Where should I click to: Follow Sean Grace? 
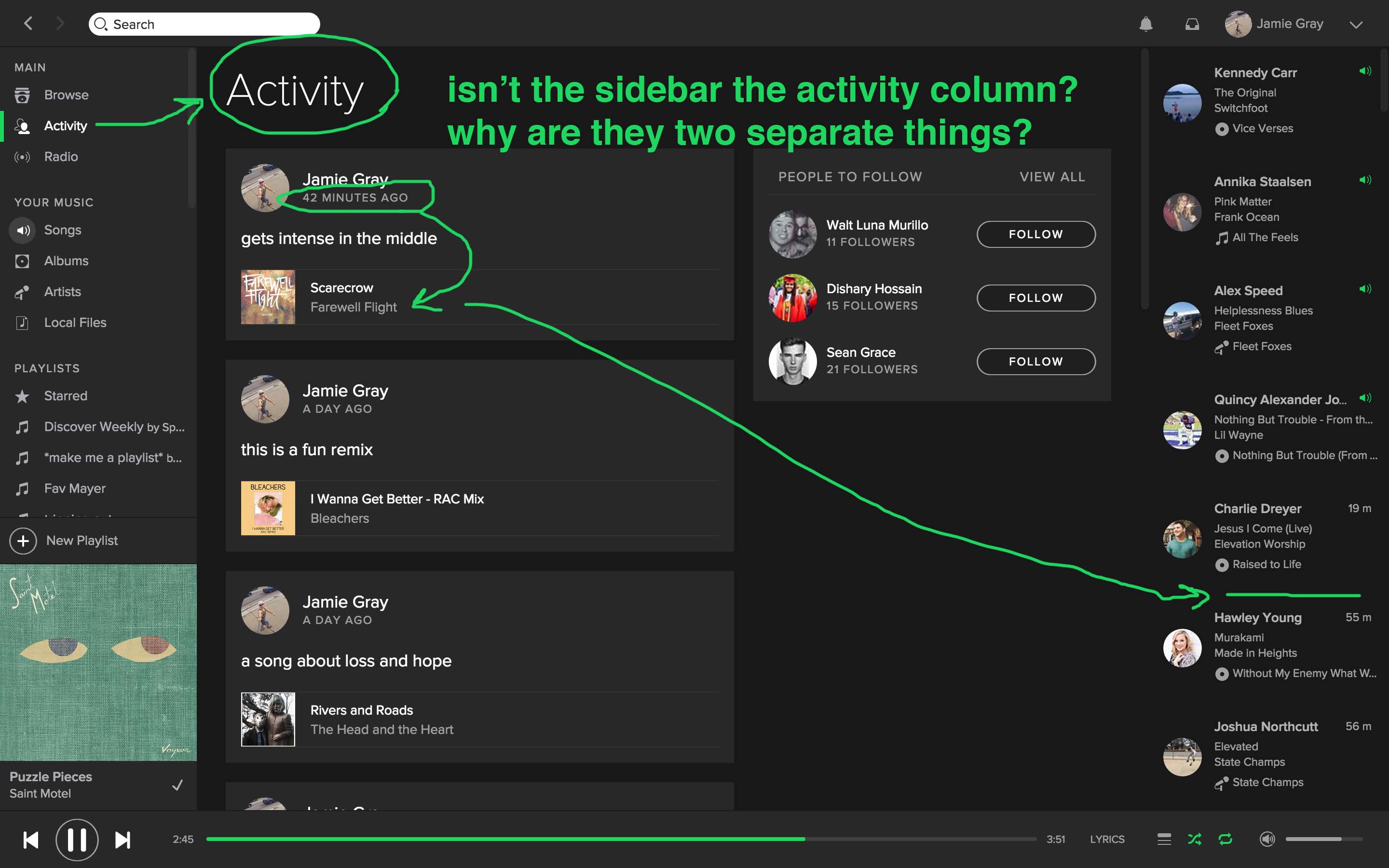point(1036,362)
